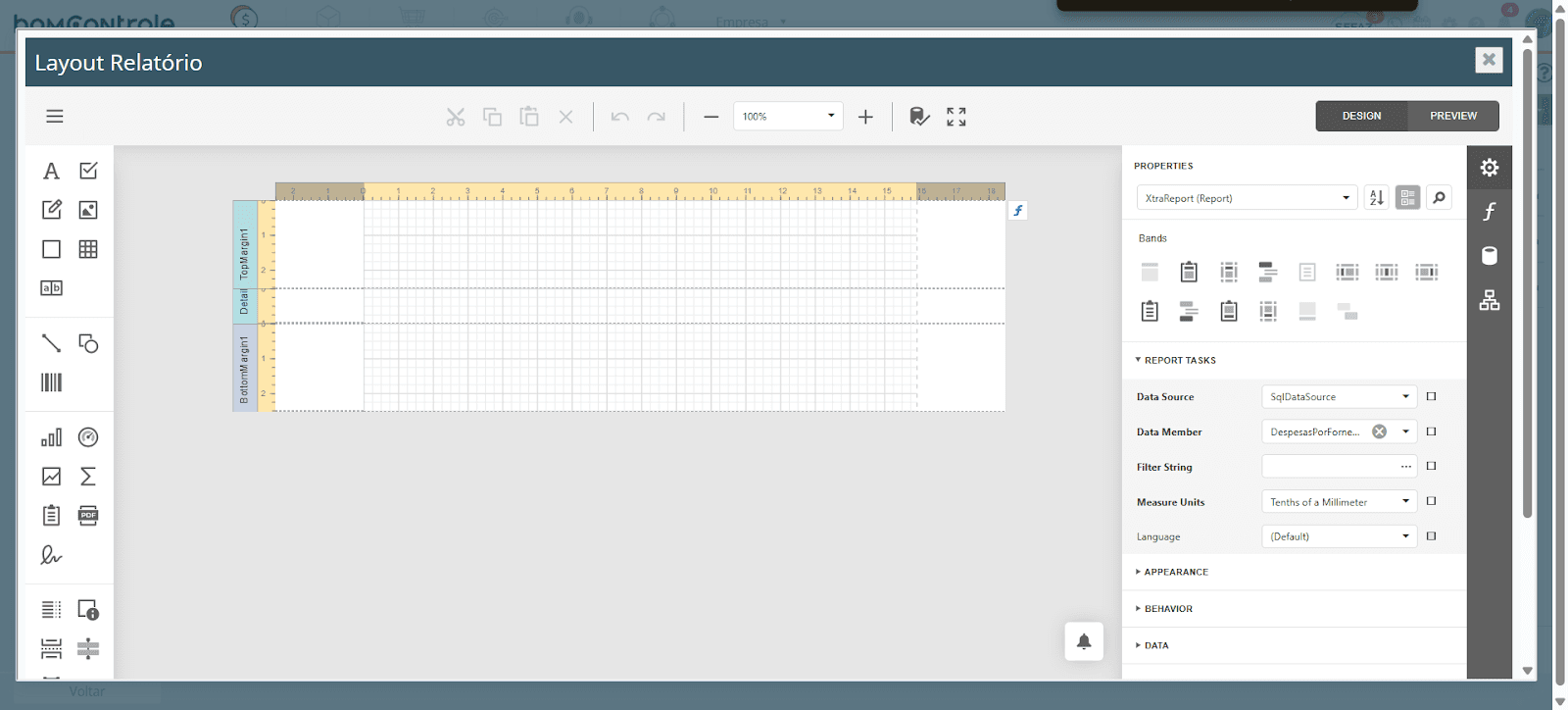This screenshot has width=1568, height=710.
Task: Switch to PREVIEW mode
Action: pos(1453,116)
